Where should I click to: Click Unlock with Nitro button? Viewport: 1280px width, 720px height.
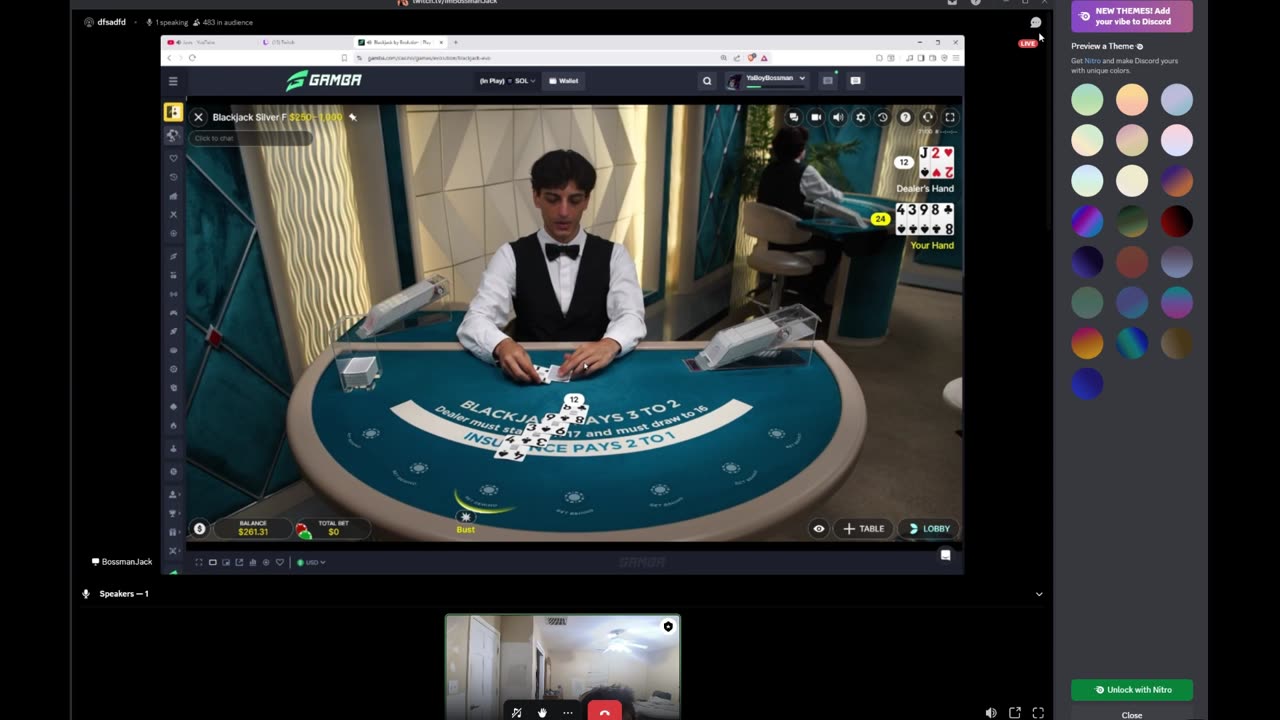pyautogui.click(x=1132, y=690)
